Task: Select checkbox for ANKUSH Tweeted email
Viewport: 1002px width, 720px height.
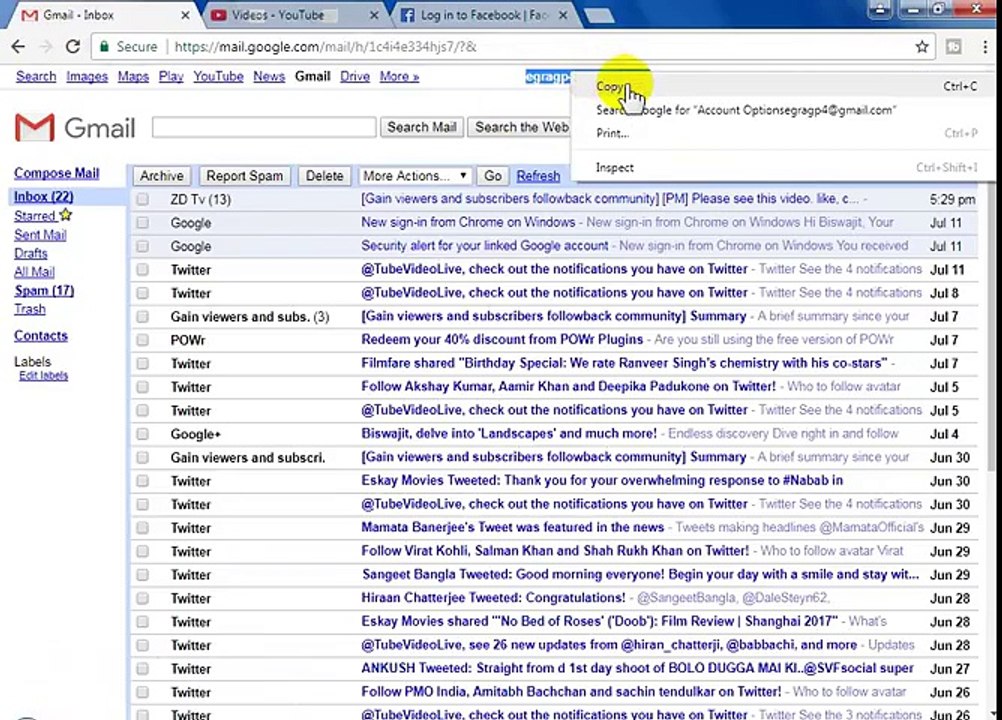Action: (143, 668)
